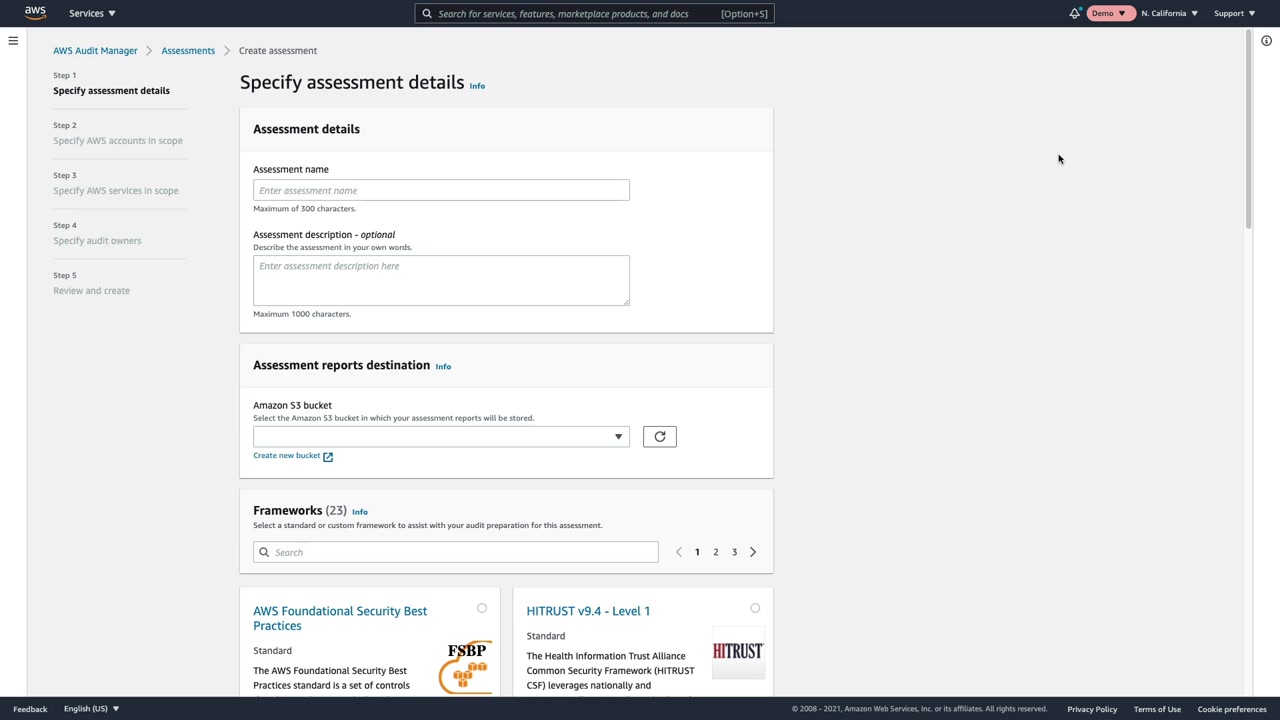Viewport: 1280px width, 720px height.
Task: Open Info link beside Frameworks heading
Action: point(360,512)
